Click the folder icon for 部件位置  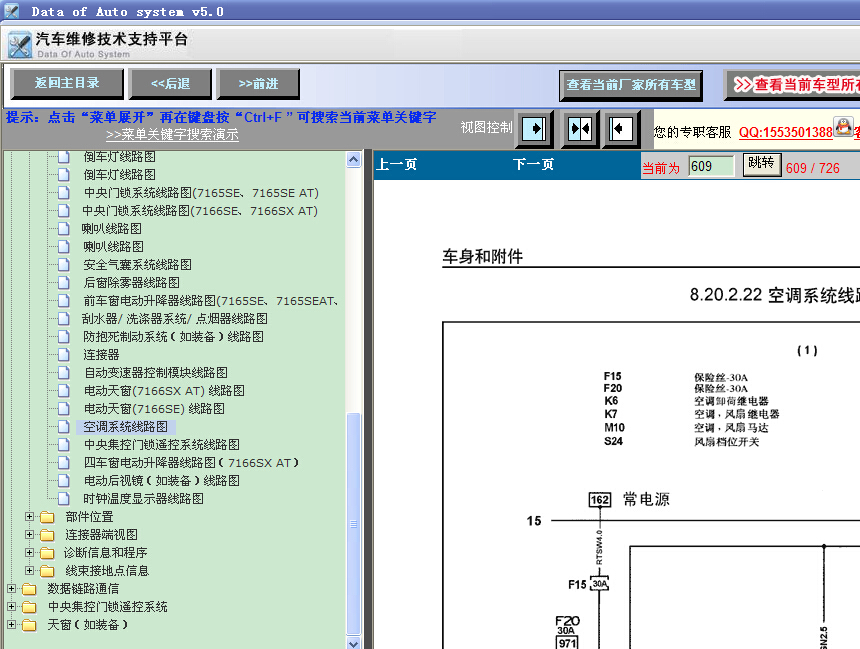48,517
